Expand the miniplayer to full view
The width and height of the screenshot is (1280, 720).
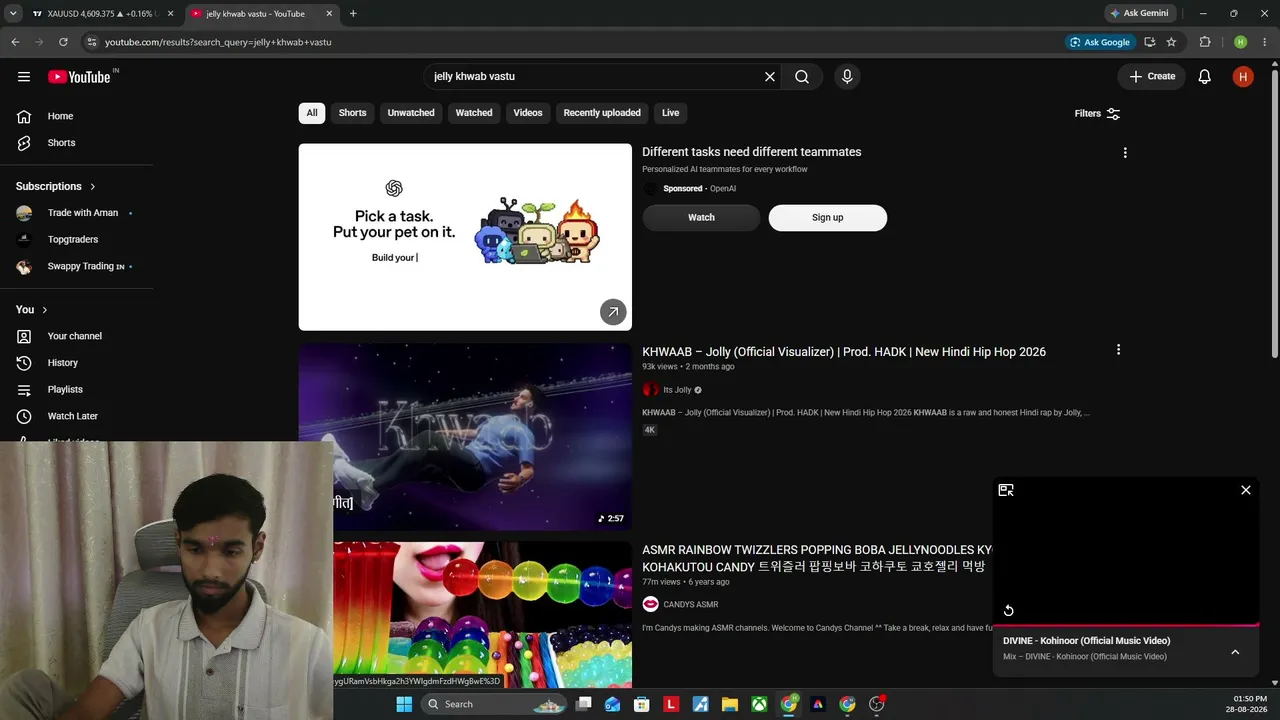[1006, 490]
